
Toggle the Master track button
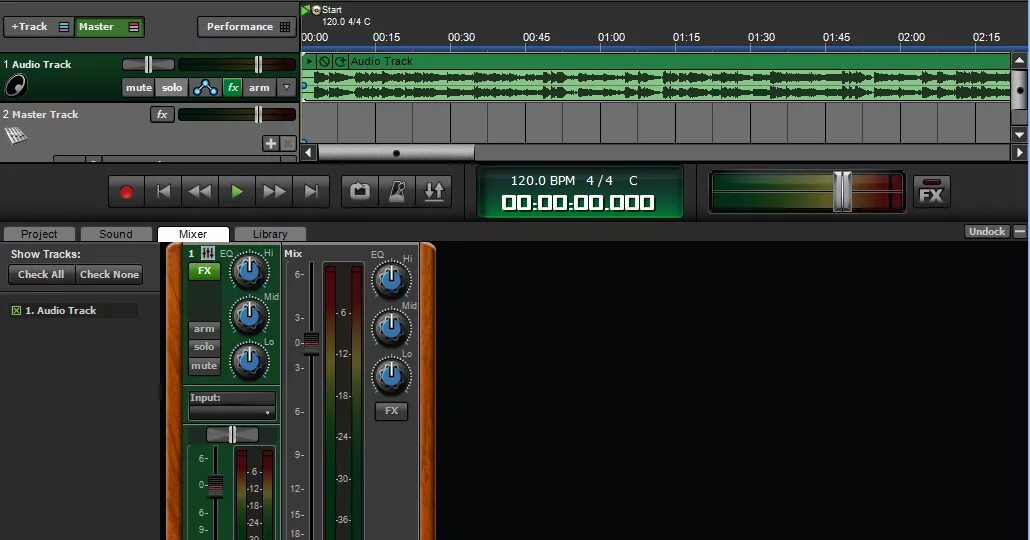(109, 27)
